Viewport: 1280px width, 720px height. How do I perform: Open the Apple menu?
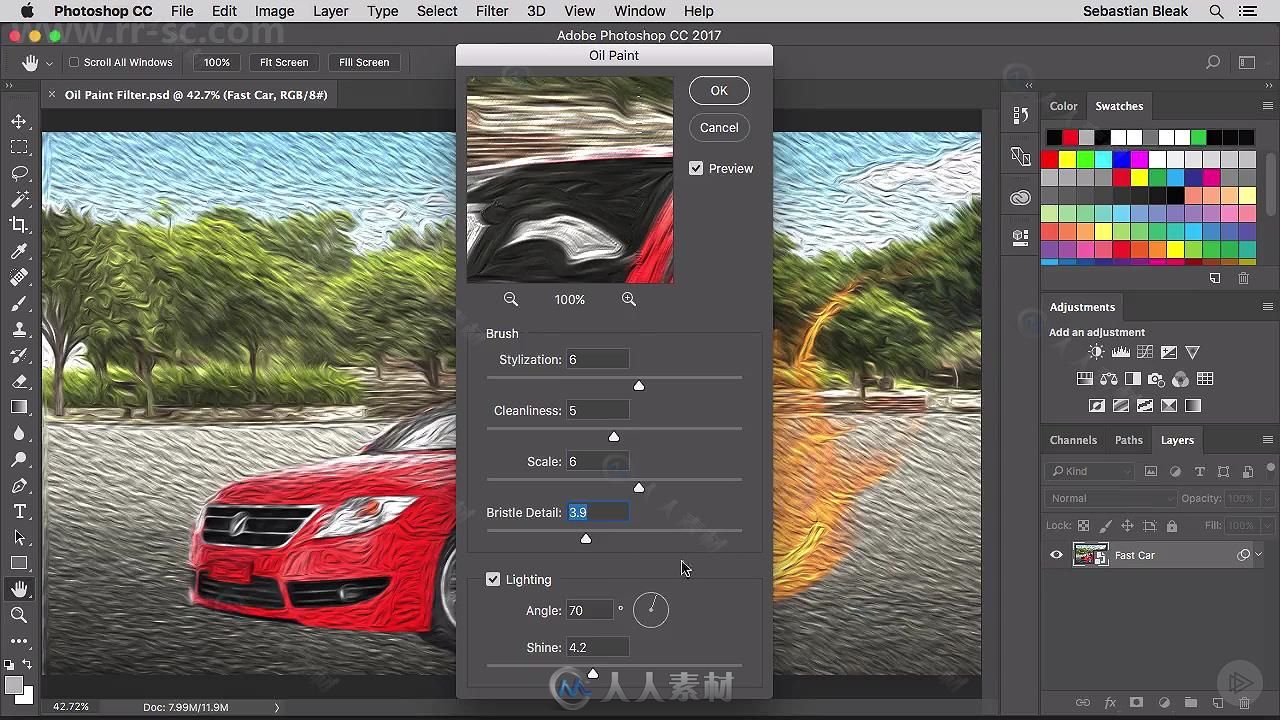(x=27, y=11)
